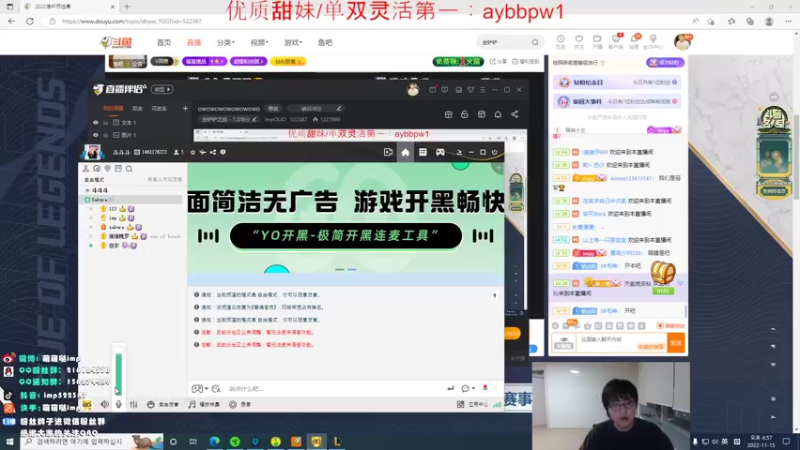Screen dimensions: 800x450
Task: Click the YY location pin icon
Action: (107, 168)
